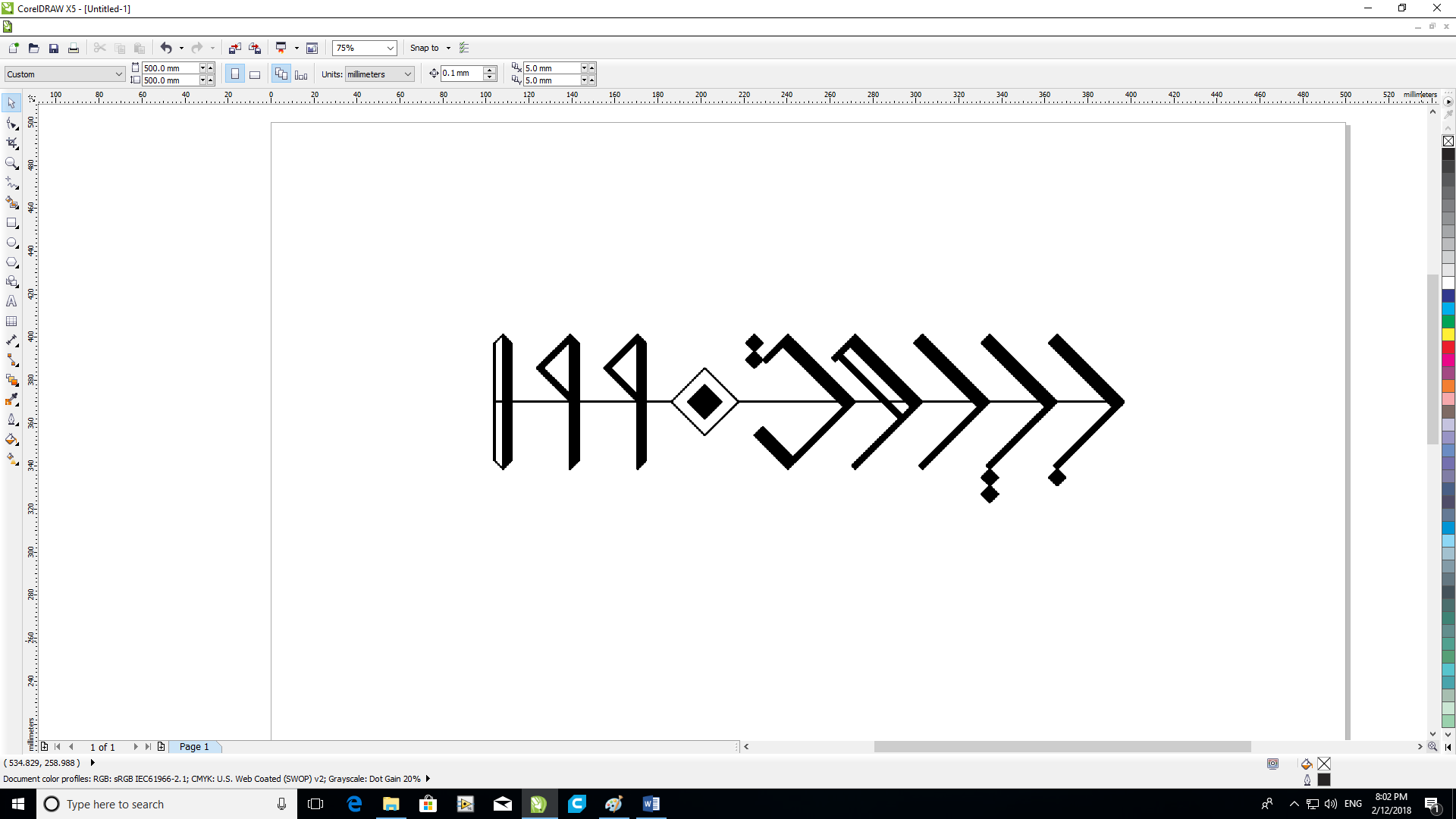Select the Polygon tool
Screen dimensions: 1456x819
pyautogui.click(x=11, y=262)
